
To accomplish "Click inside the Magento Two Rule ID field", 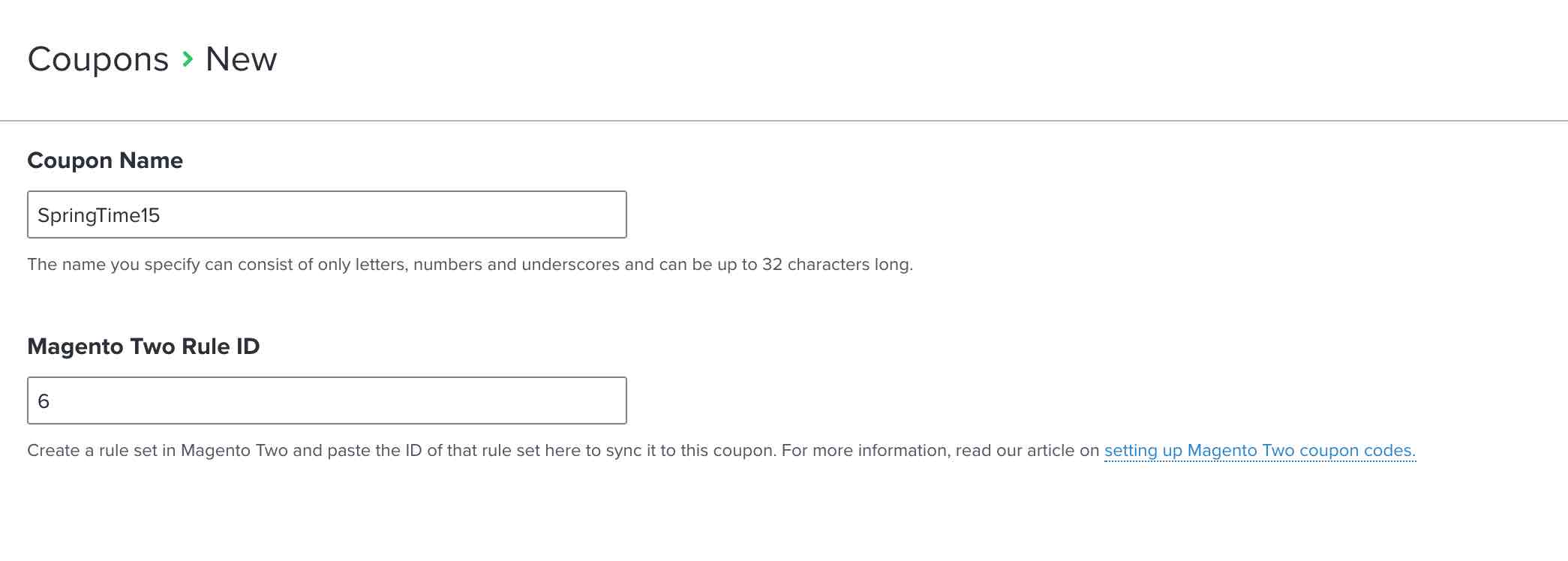I will 326,400.
